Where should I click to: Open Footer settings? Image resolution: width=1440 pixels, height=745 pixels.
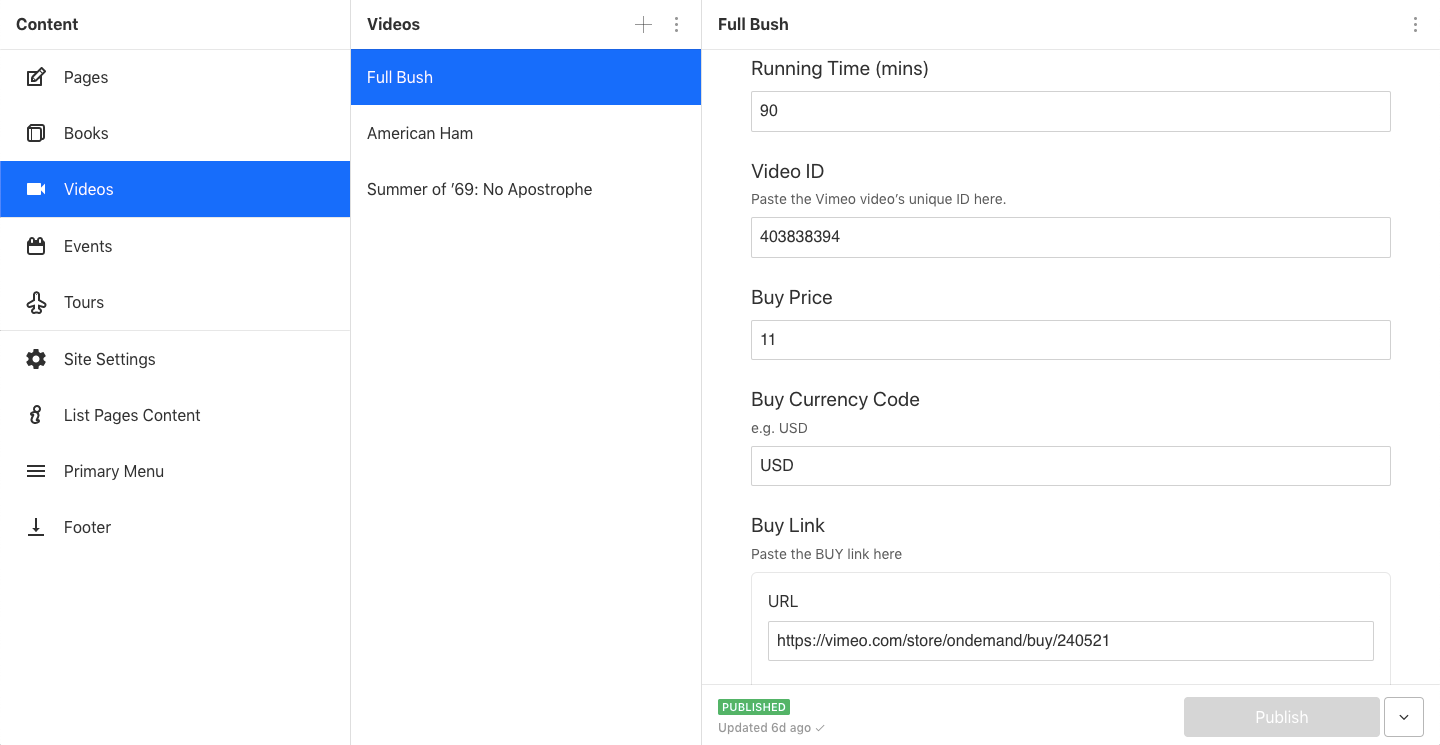[x=175, y=527]
